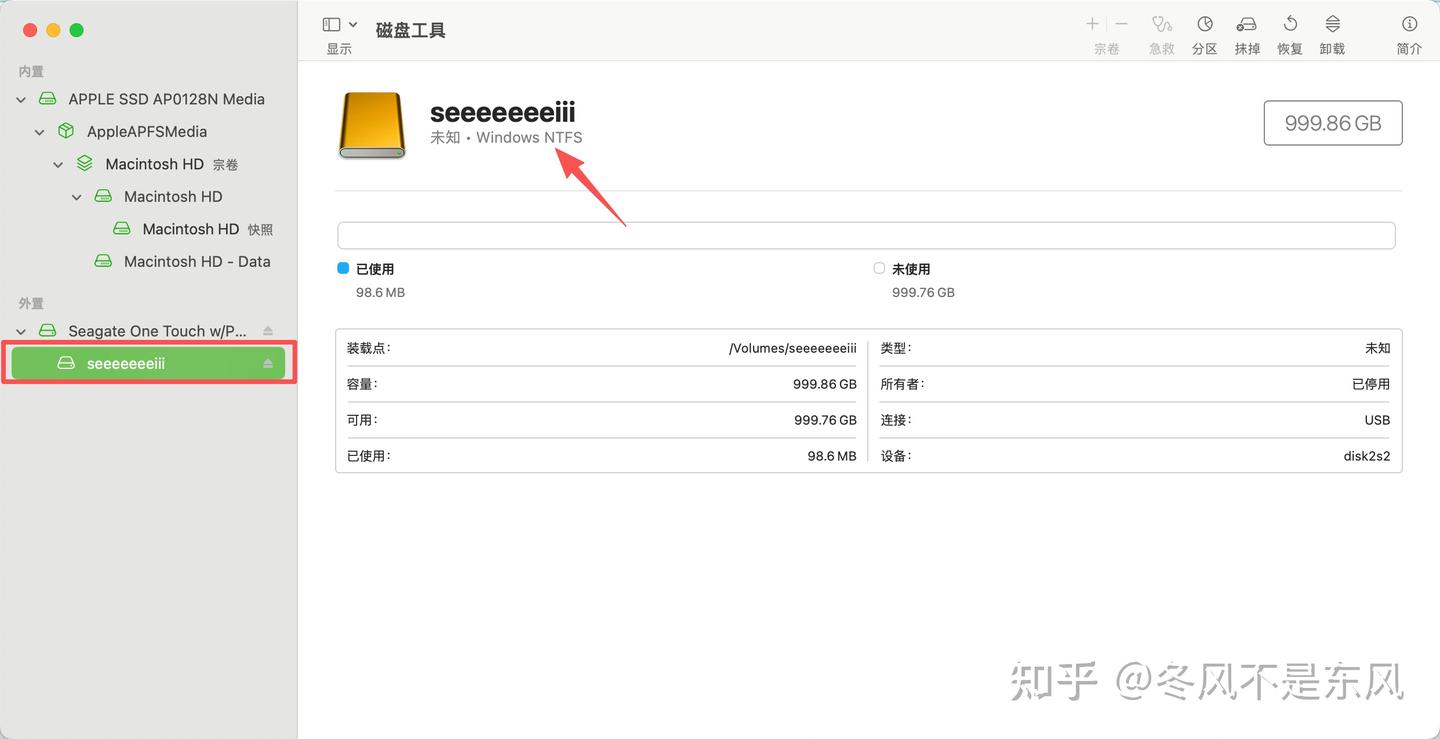
Task: Open the sidebar display options button
Action: click(x=332, y=25)
